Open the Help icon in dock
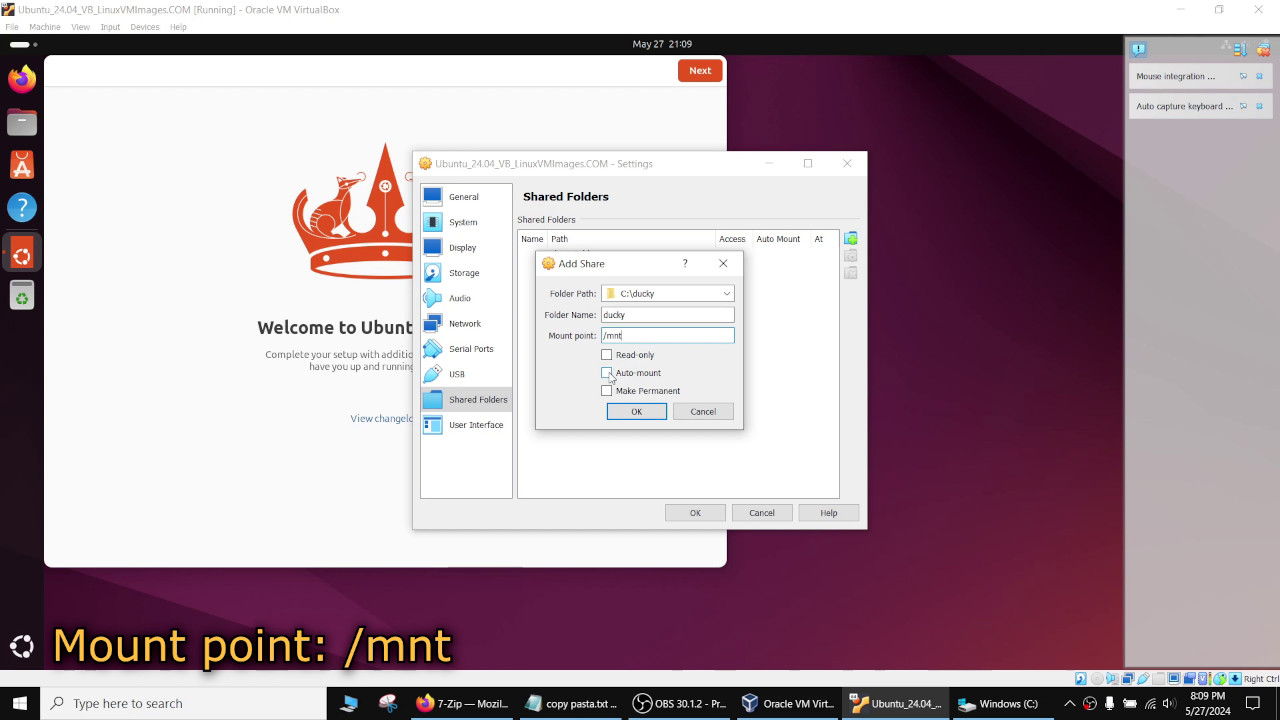The height and width of the screenshot is (720, 1280). coord(22,208)
